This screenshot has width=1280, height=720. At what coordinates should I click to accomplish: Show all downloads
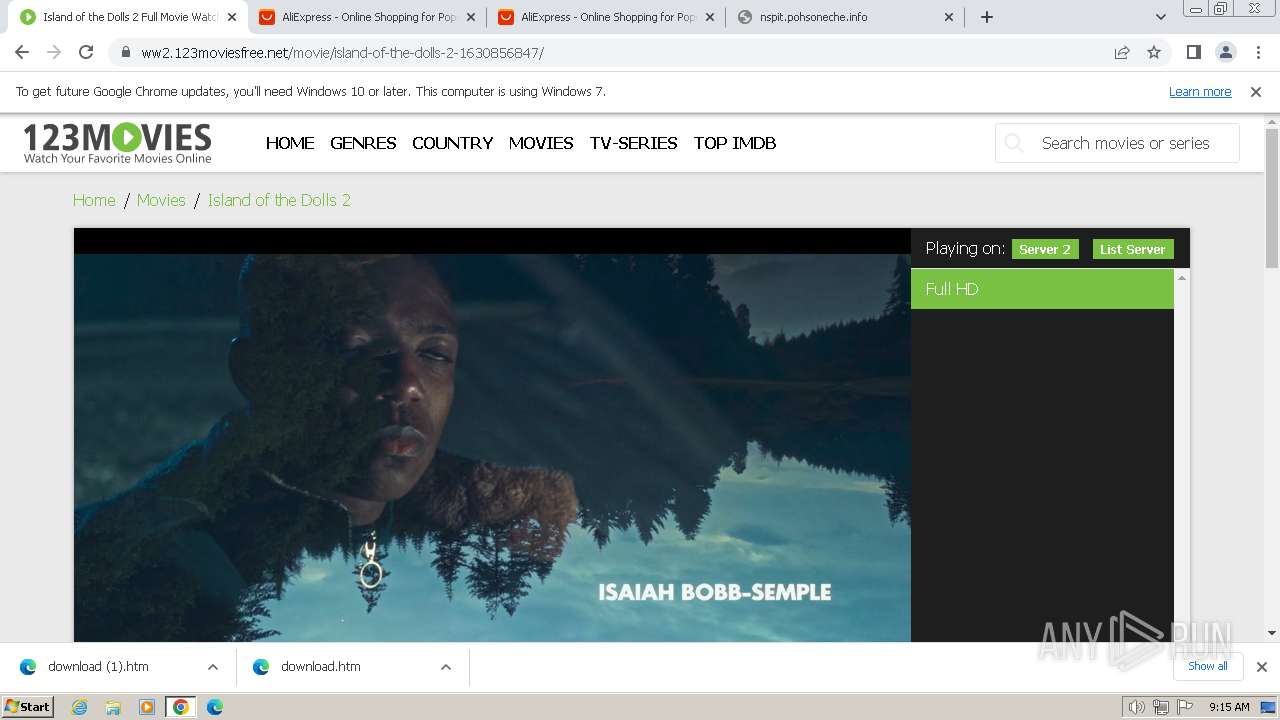[x=1208, y=666]
